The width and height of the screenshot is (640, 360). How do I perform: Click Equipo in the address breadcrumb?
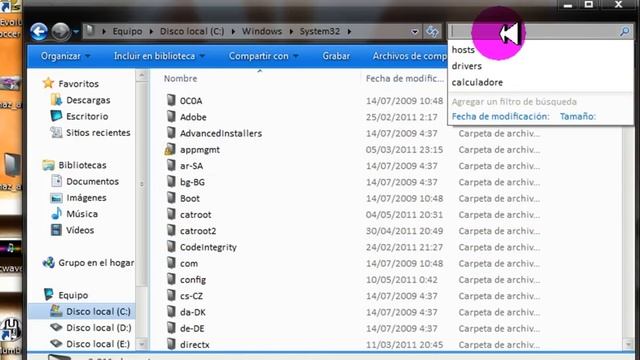pyautogui.click(x=127, y=31)
